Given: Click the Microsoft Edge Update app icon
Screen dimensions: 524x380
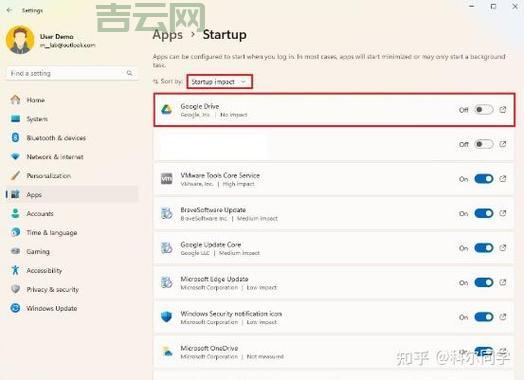Looking at the screenshot, I should (x=166, y=282).
